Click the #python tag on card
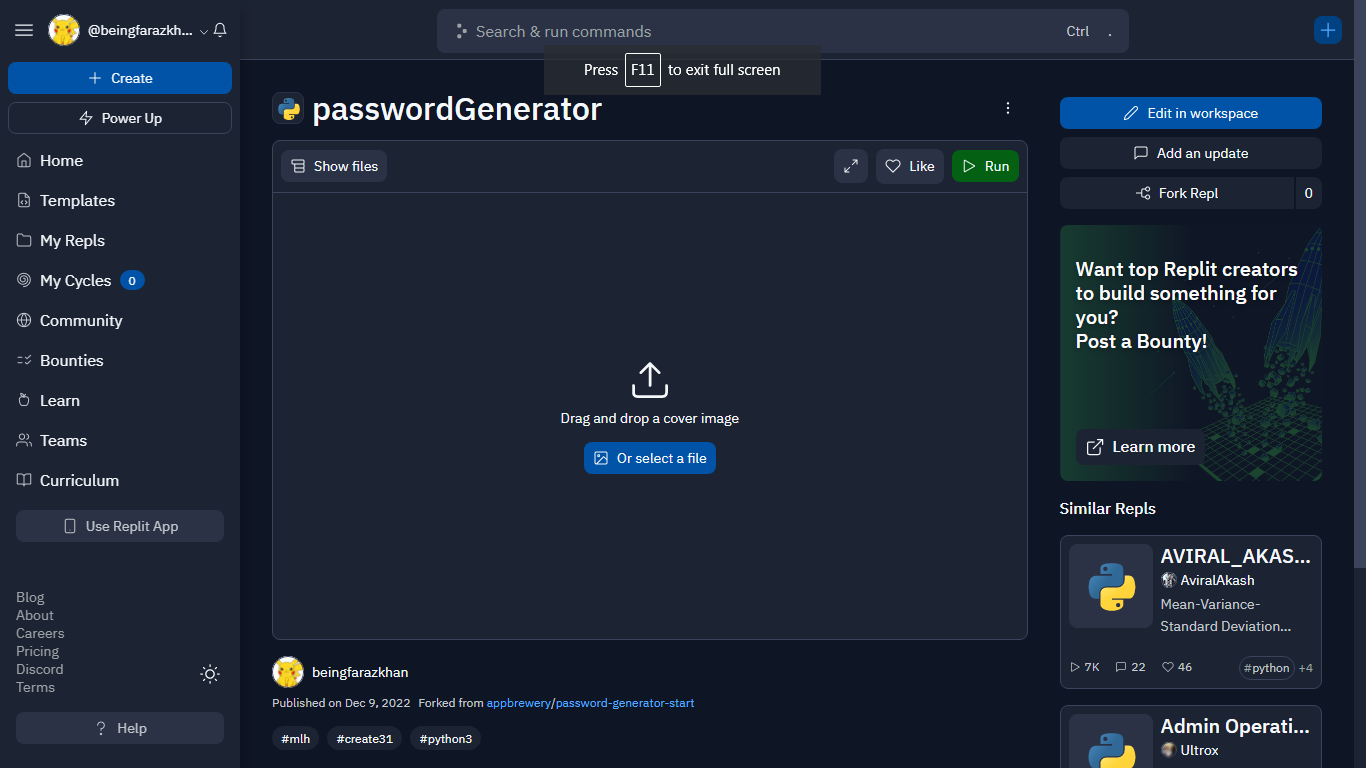1366x768 pixels. pyautogui.click(x=1267, y=668)
